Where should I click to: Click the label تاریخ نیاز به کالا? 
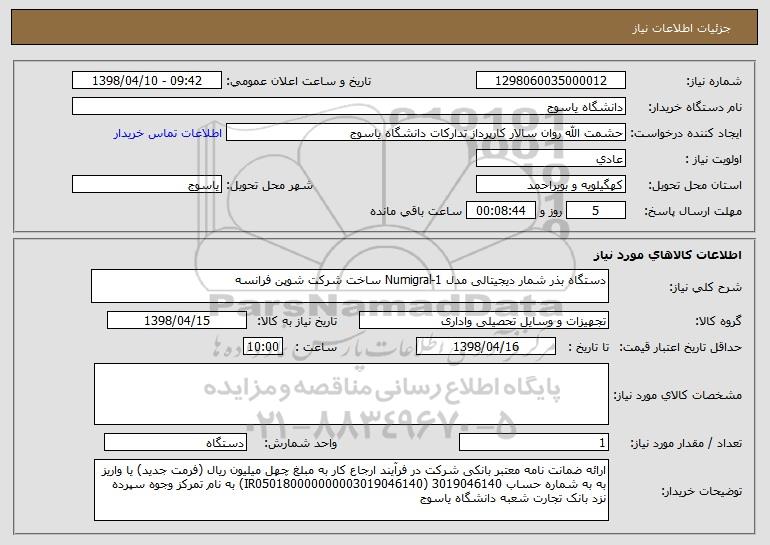pos(297,321)
